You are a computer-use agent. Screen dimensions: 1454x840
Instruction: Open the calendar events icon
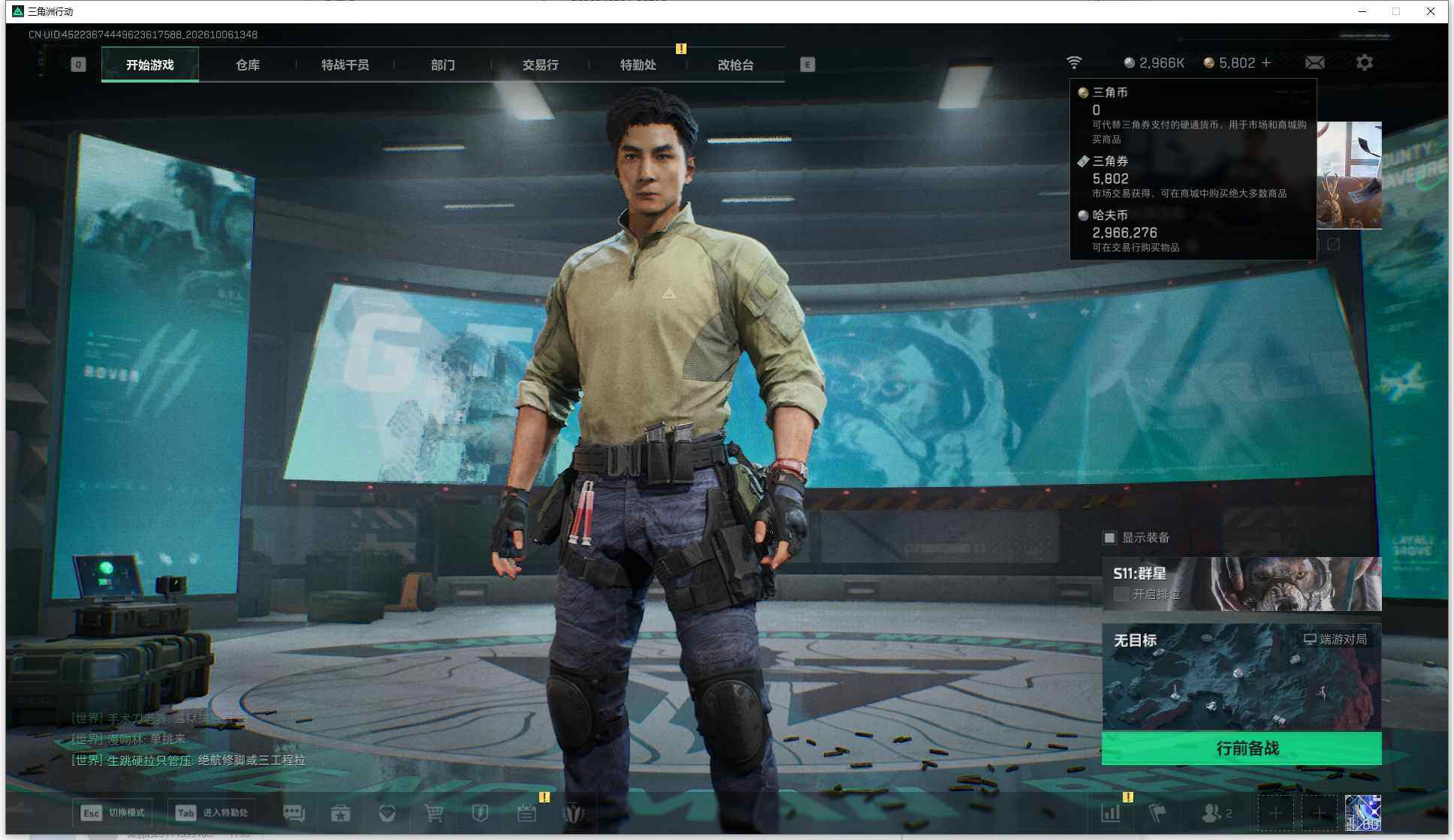(x=526, y=813)
